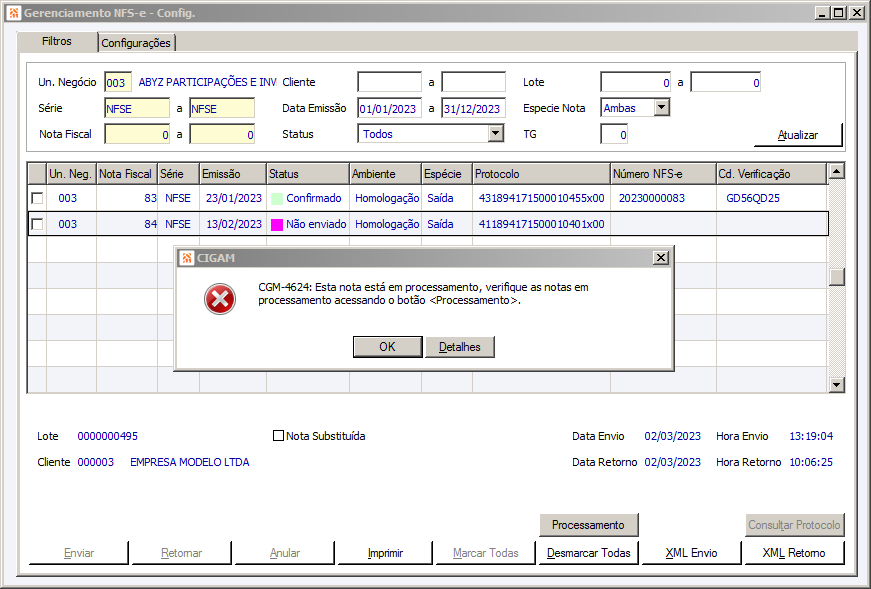
Task: Click the TG field
Action: tap(614, 134)
